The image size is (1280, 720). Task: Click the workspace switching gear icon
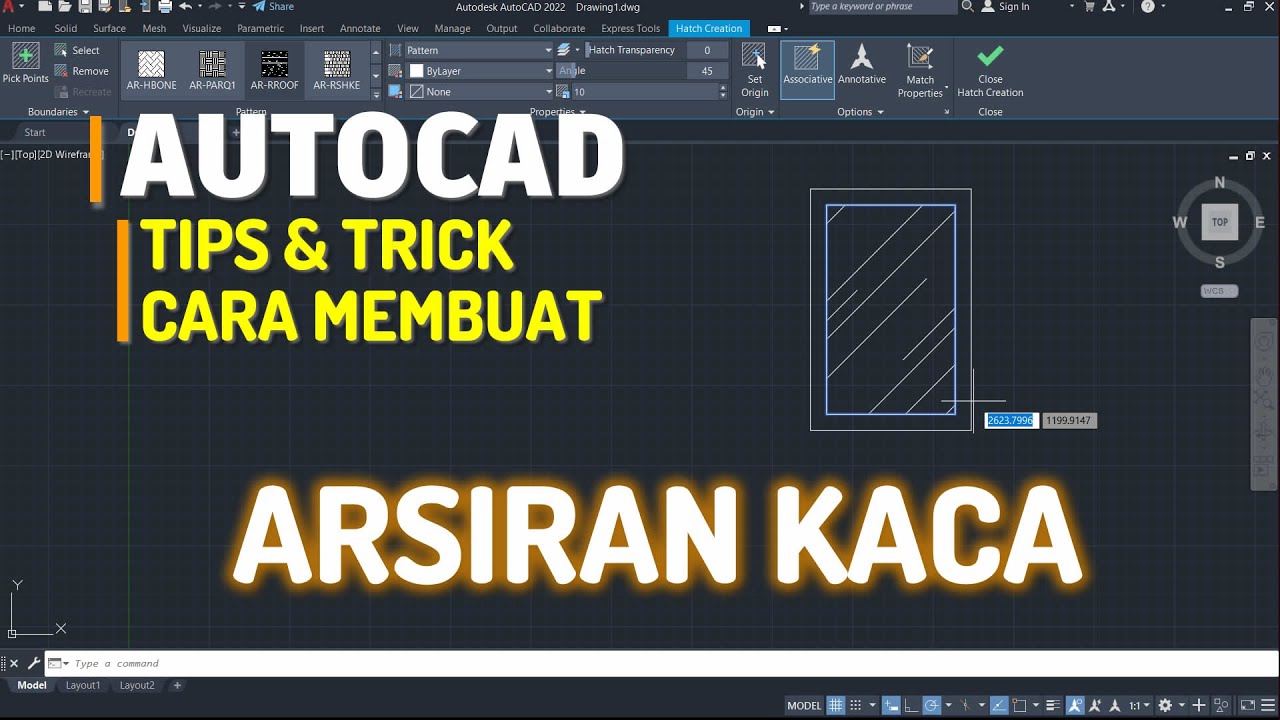coord(1165,705)
